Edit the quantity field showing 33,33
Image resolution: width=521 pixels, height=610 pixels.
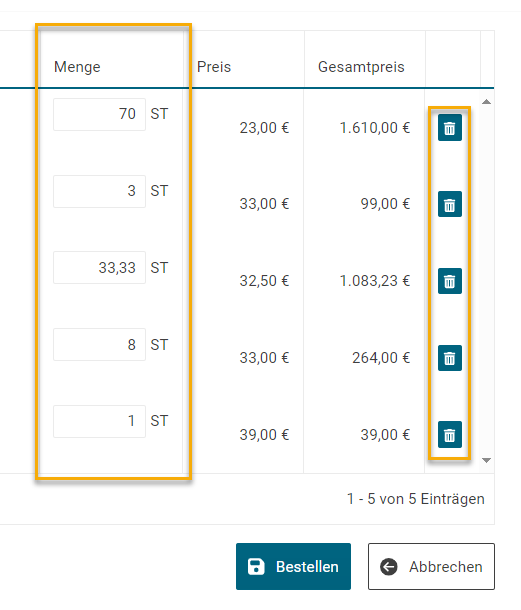(x=99, y=268)
